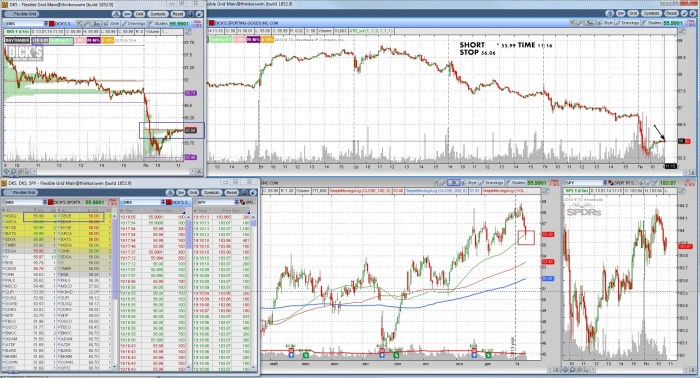This screenshot has width=700, height=378.
Task: Click the red DICK'S color square in top-left chart
Action: (51, 24)
